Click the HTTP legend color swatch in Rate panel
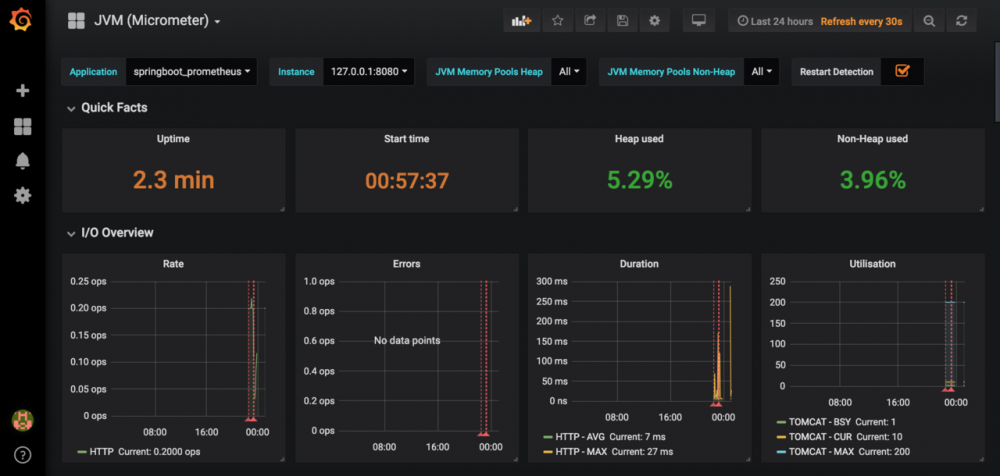The height and width of the screenshot is (476, 1000). (82, 452)
